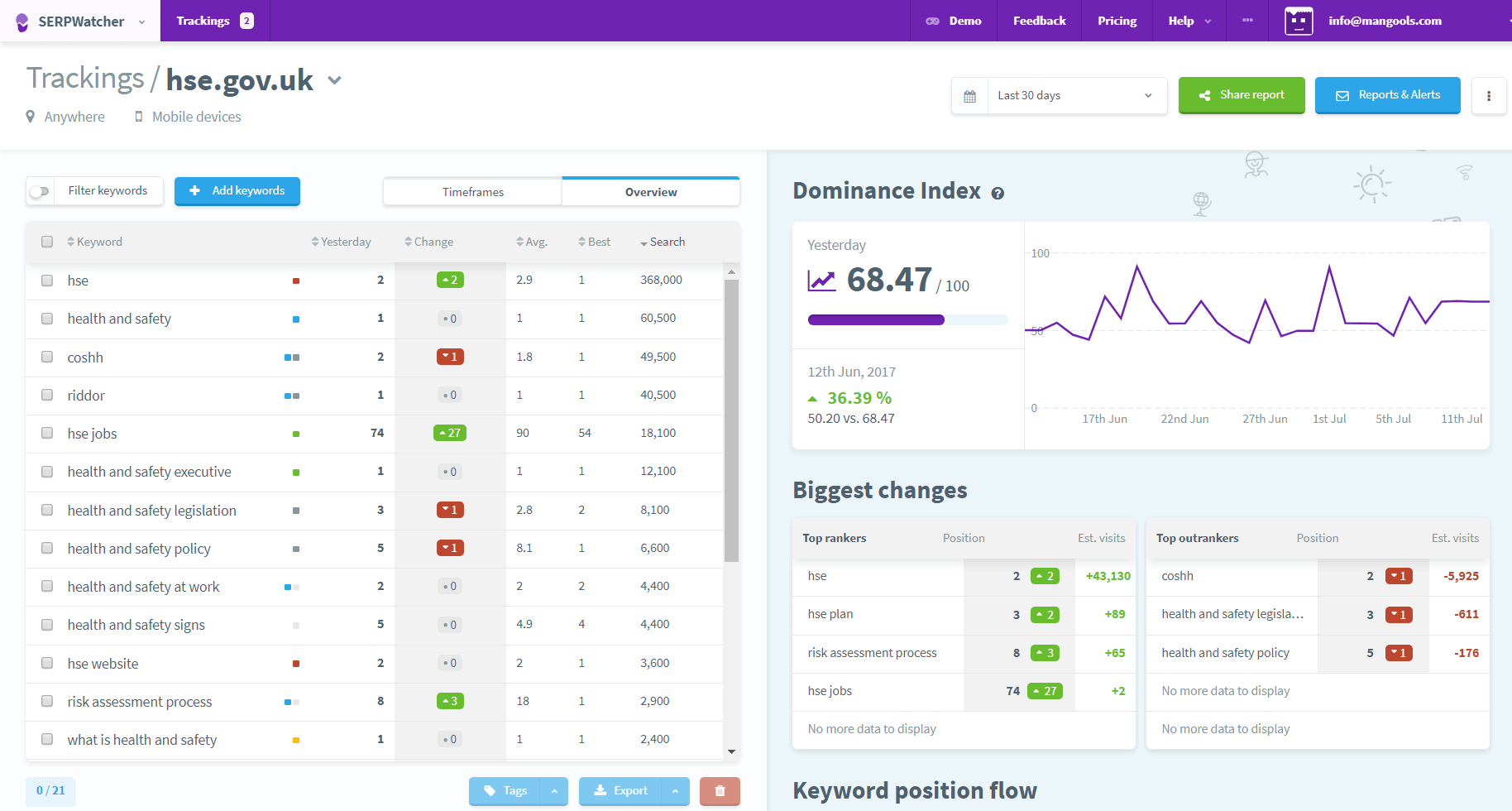Click the Tags button

(505, 791)
